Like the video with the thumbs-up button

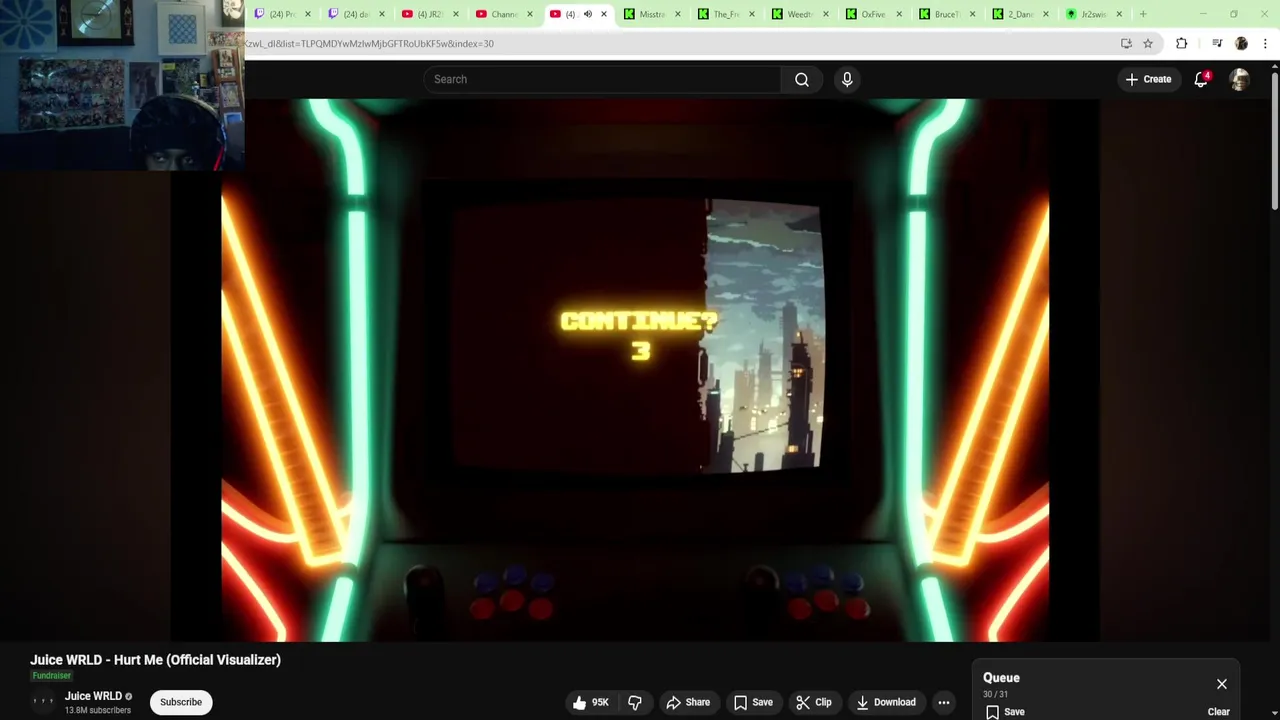click(590, 702)
